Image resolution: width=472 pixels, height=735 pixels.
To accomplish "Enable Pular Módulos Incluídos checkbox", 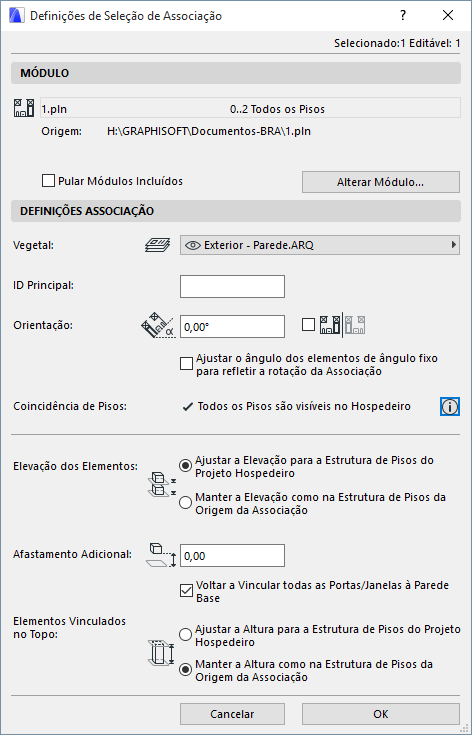I will 48,181.
